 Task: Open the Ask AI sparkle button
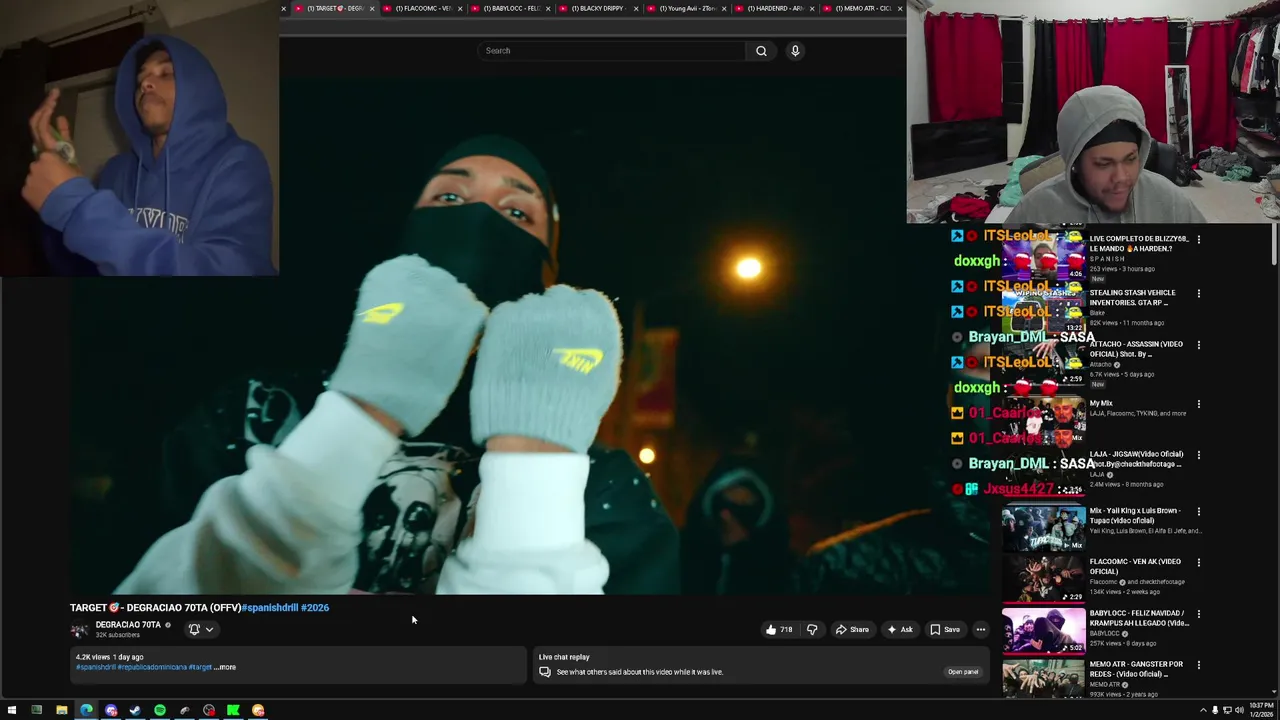pyautogui.click(x=899, y=630)
